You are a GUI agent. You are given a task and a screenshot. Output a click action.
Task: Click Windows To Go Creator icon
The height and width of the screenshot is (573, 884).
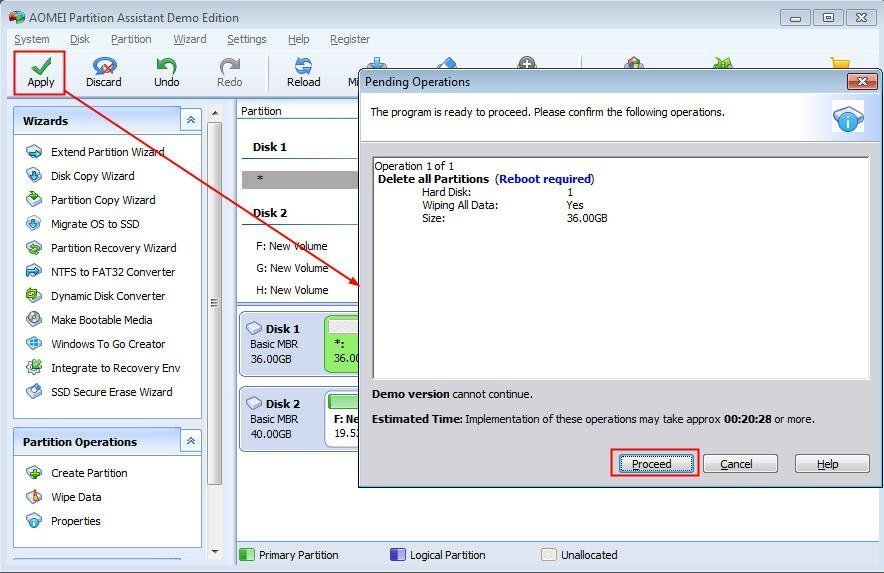[x=34, y=343]
